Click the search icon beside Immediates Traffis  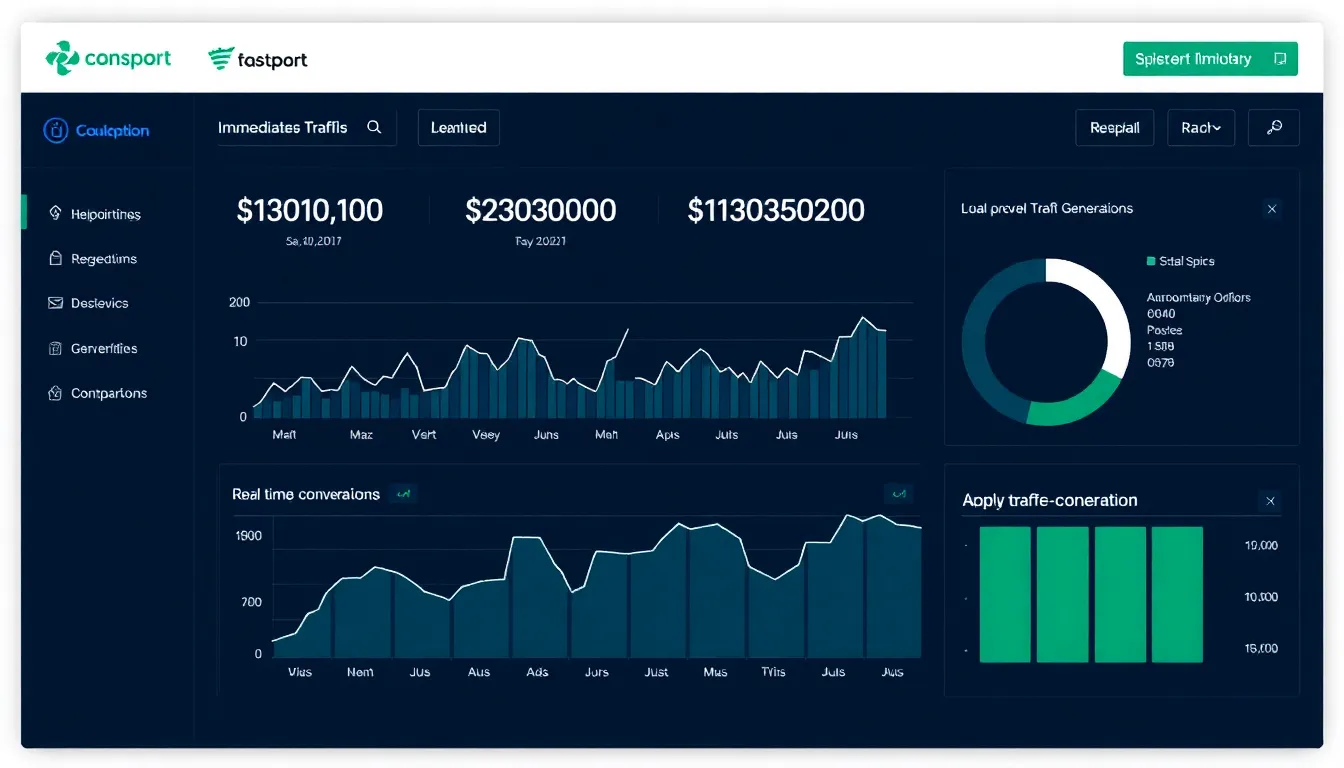(374, 127)
